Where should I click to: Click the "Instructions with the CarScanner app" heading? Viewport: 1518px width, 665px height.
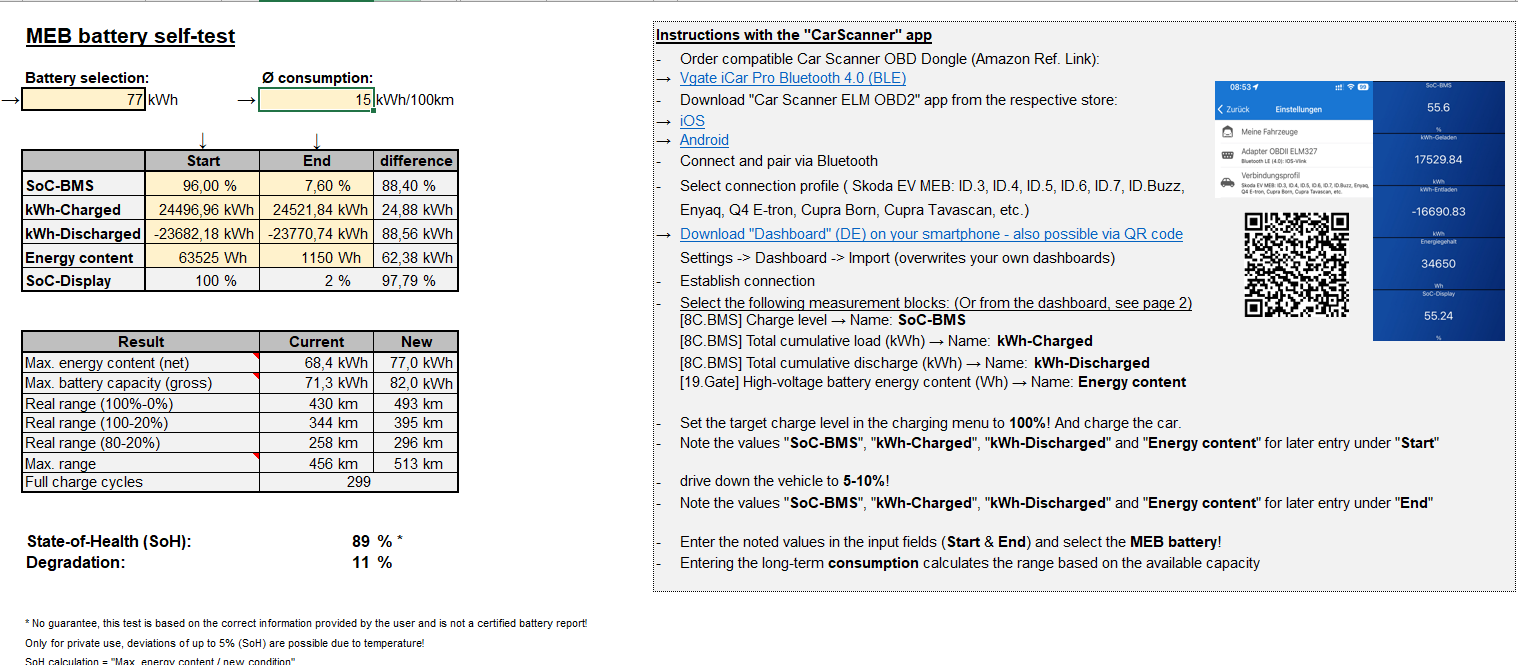pyautogui.click(x=794, y=35)
